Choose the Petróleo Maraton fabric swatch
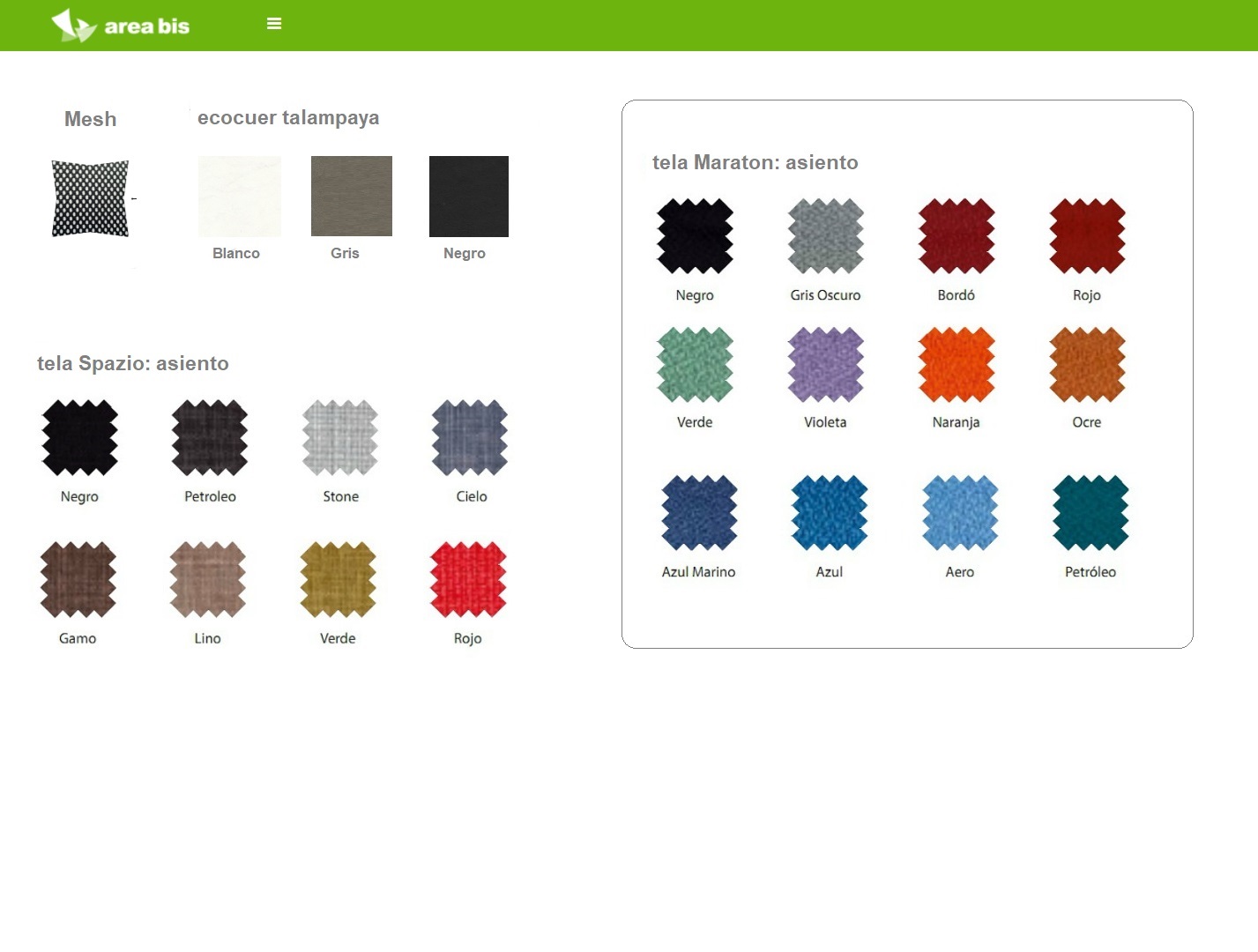The image size is (1258, 952). tap(1091, 513)
